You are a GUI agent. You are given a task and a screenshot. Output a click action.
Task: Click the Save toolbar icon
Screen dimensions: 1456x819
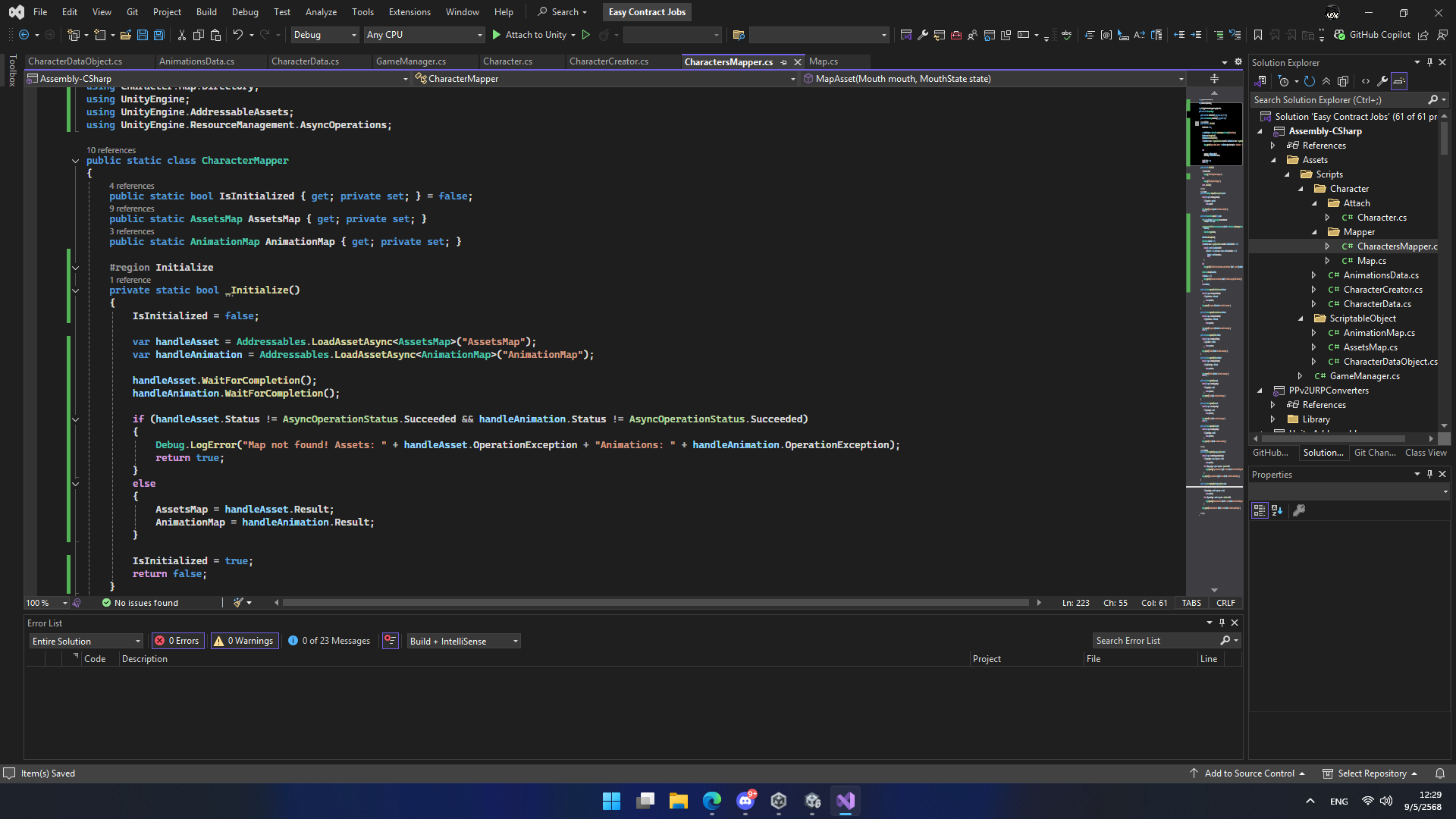(142, 35)
